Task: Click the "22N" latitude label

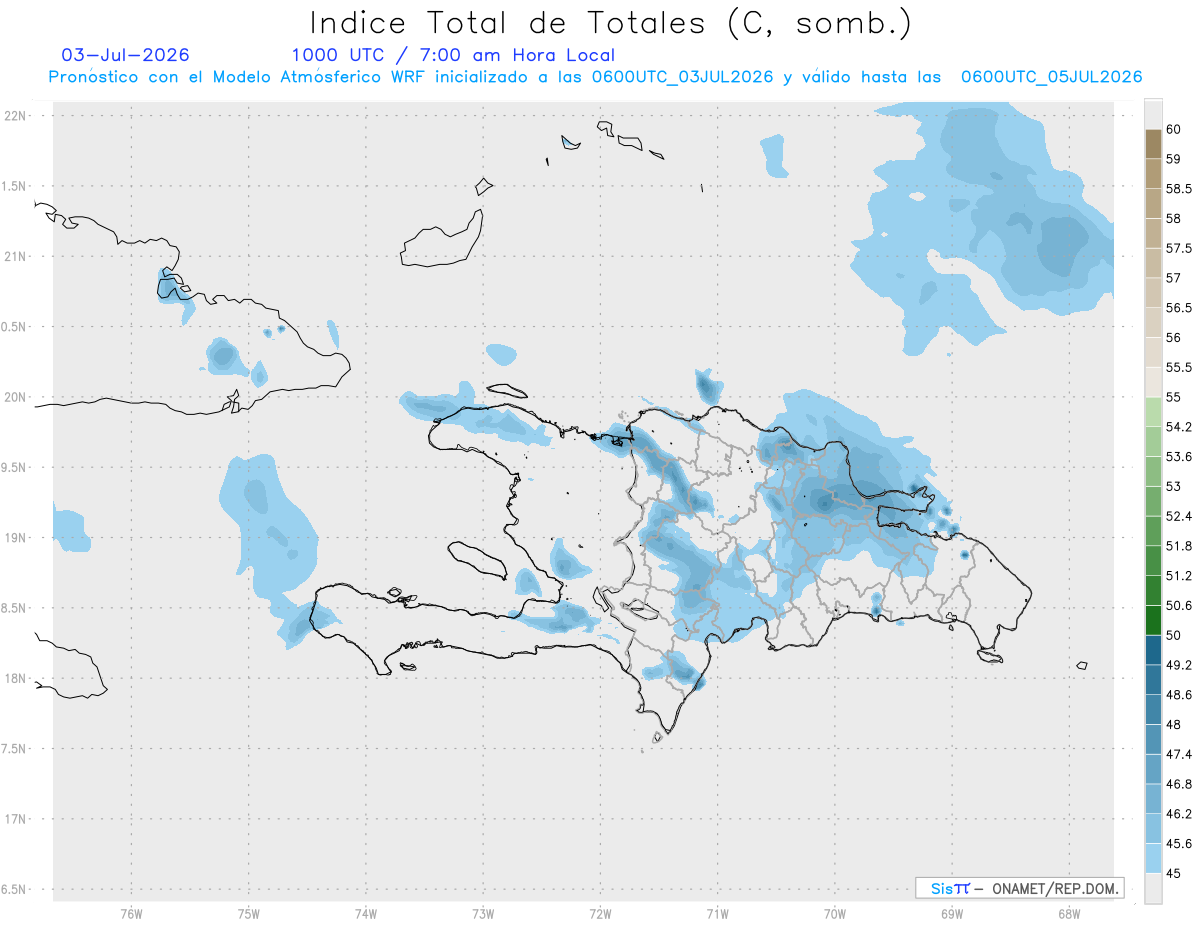Action: [17, 116]
